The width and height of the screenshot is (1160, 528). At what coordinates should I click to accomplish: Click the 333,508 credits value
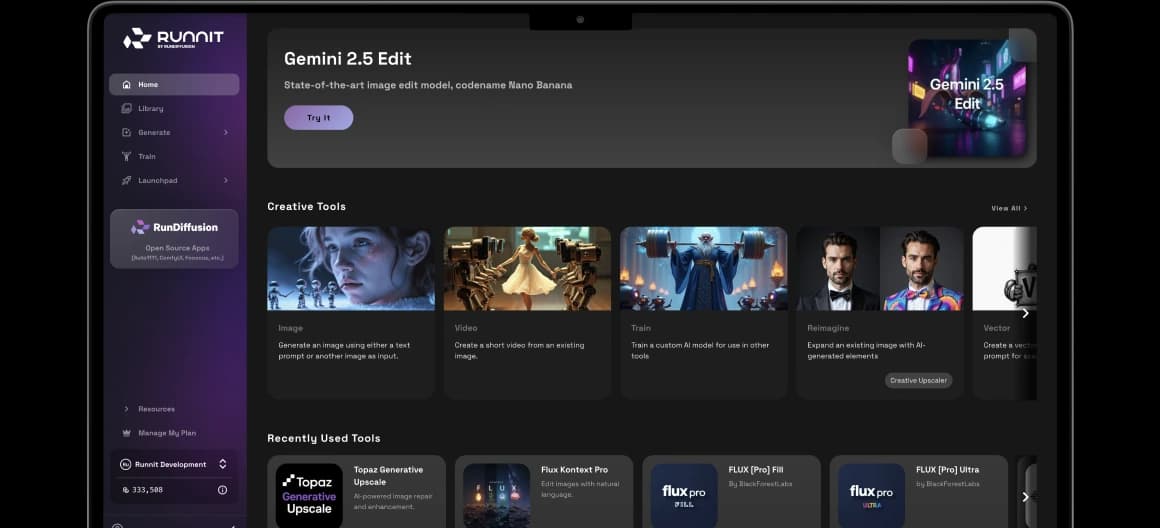pos(147,490)
